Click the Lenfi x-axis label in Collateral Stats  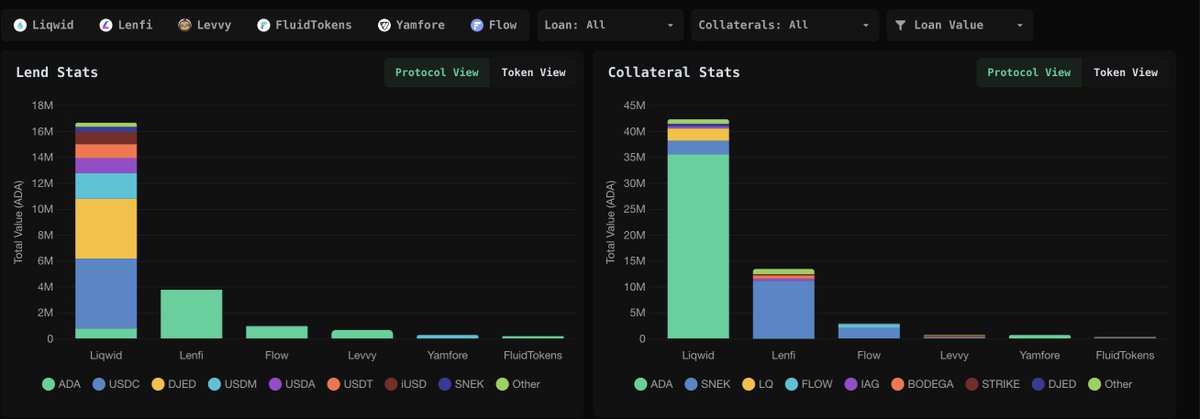click(783, 355)
